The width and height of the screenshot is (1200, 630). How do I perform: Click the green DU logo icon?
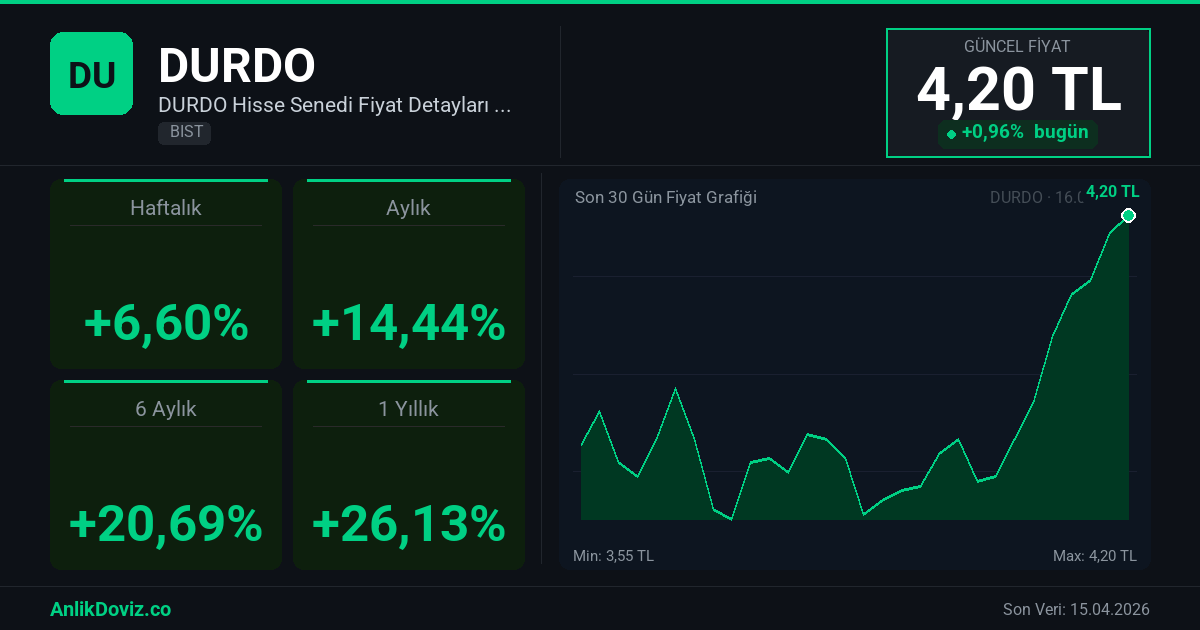pos(91,73)
